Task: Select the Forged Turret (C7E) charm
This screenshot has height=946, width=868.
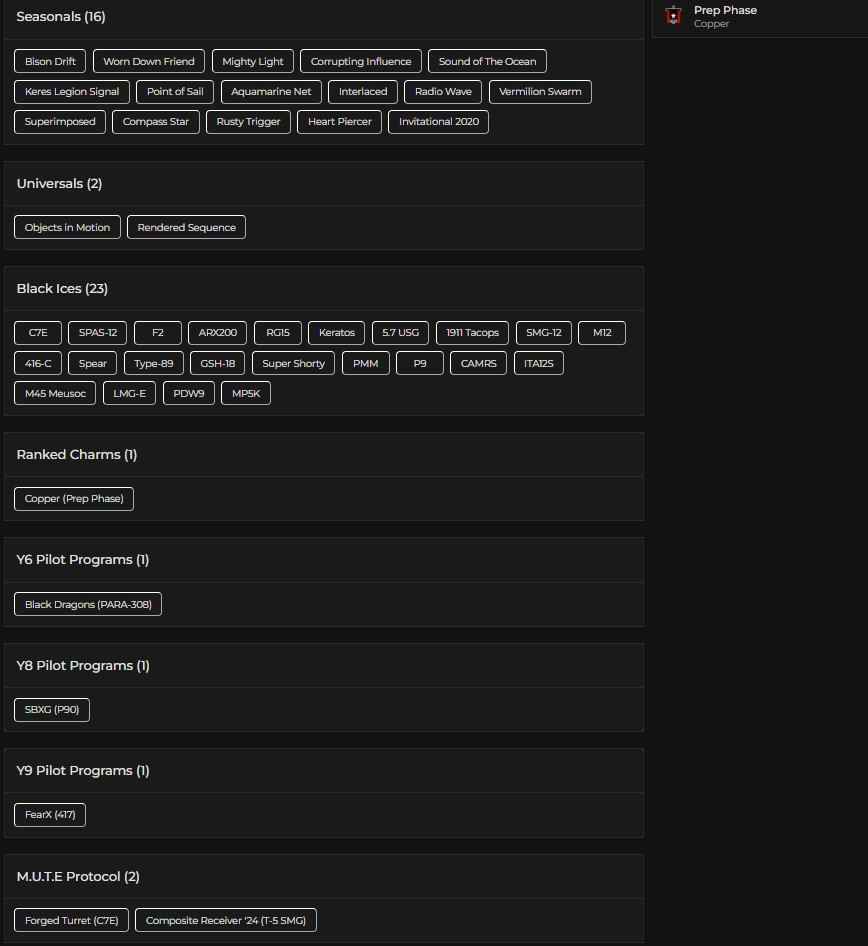Action: (x=71, y=919)
